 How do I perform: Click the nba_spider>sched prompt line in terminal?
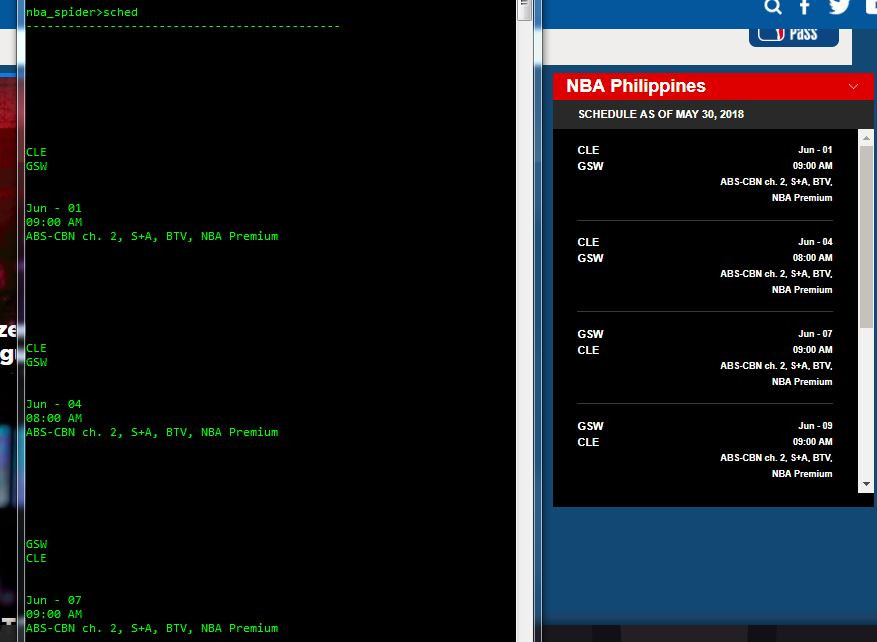[x=82, y=12]
